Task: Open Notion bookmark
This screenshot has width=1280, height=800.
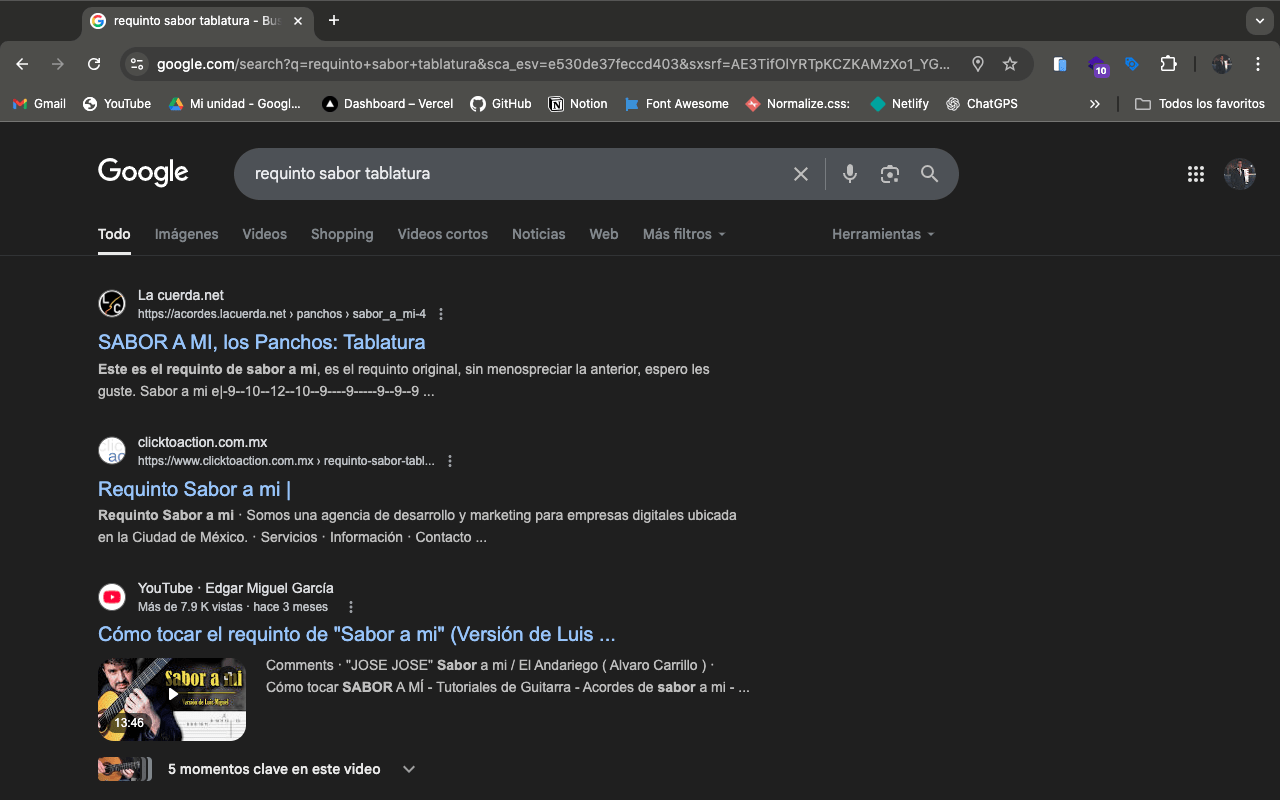Action: (578, 104)
